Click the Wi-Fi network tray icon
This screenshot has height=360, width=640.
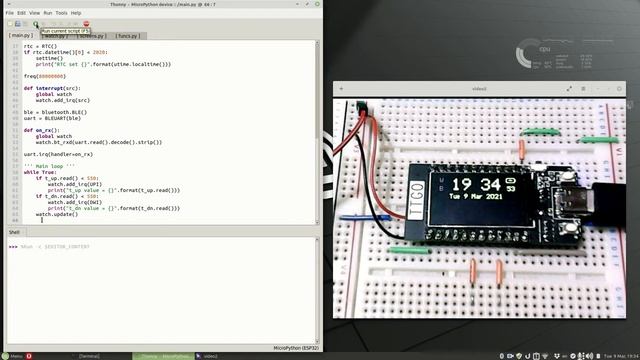pos(545,356)
